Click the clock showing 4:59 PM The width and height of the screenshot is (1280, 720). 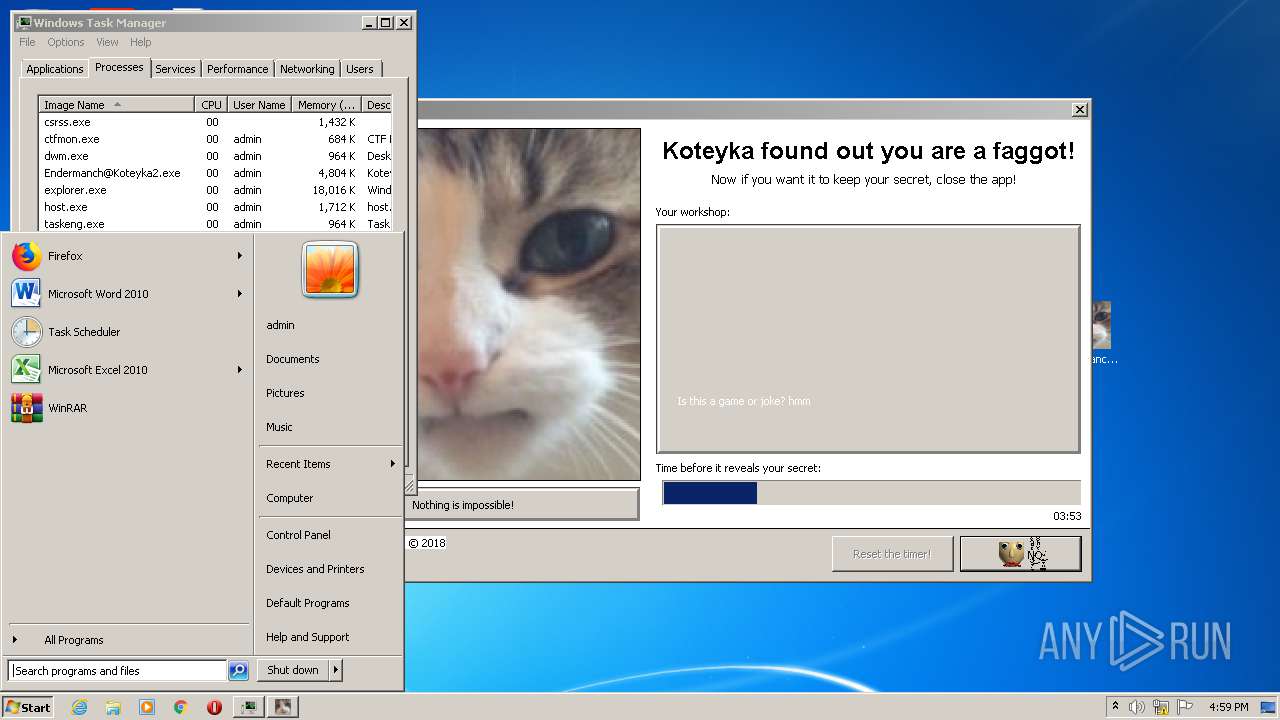(x=1228, y=707)
